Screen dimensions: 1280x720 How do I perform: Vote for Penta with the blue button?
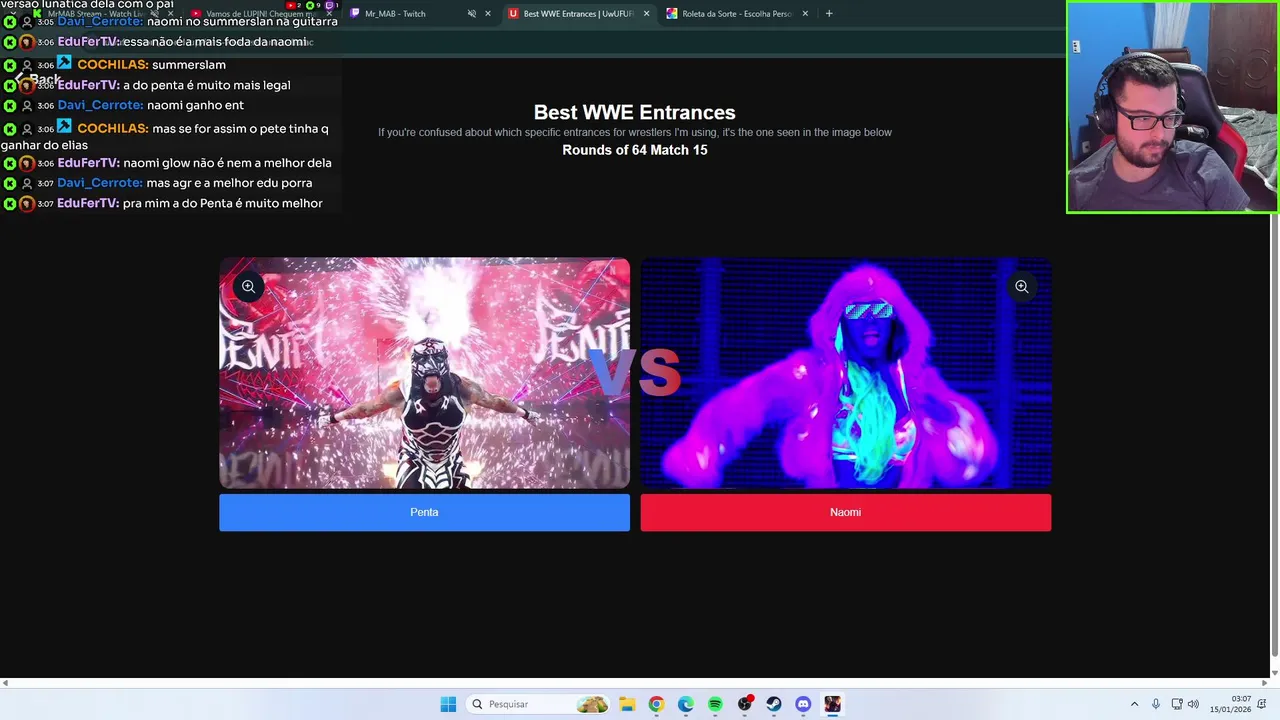click(x=424, y=512)
